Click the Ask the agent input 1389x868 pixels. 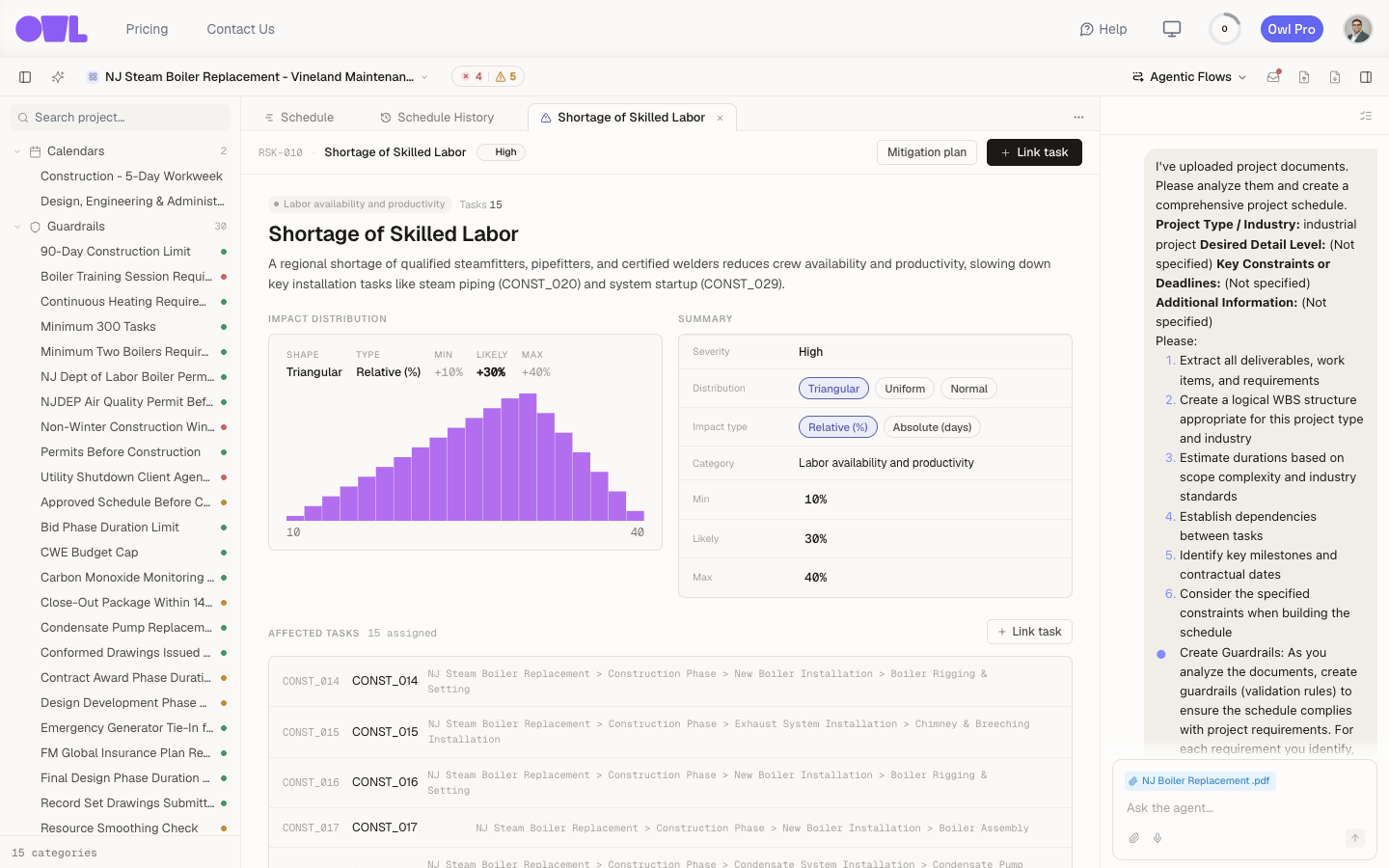point(1244,808)
